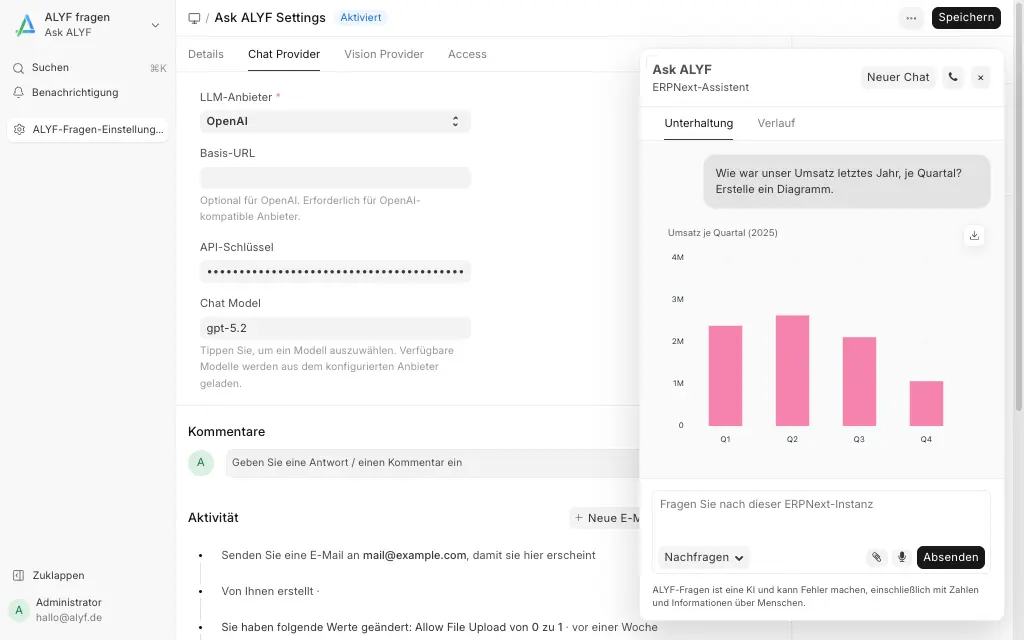Viewport: 1024px width, 640px height.
Task: Send the chat message via Absenden
Action: coord(950,557)
